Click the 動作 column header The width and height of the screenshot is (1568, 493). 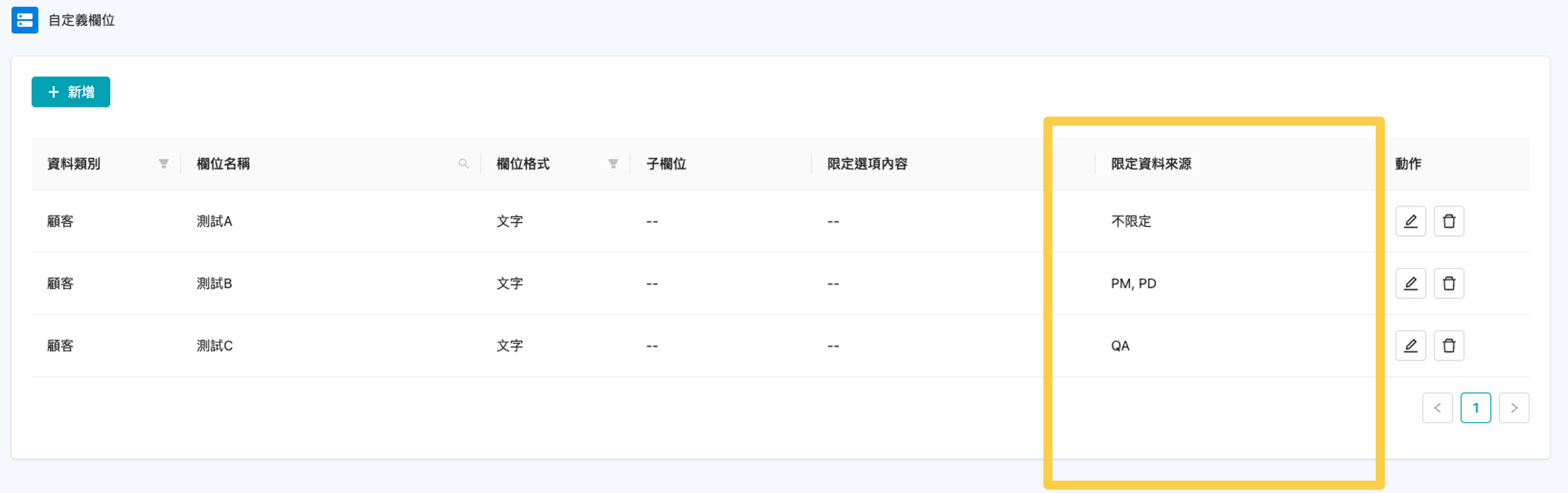click(x=1409, y=164)
